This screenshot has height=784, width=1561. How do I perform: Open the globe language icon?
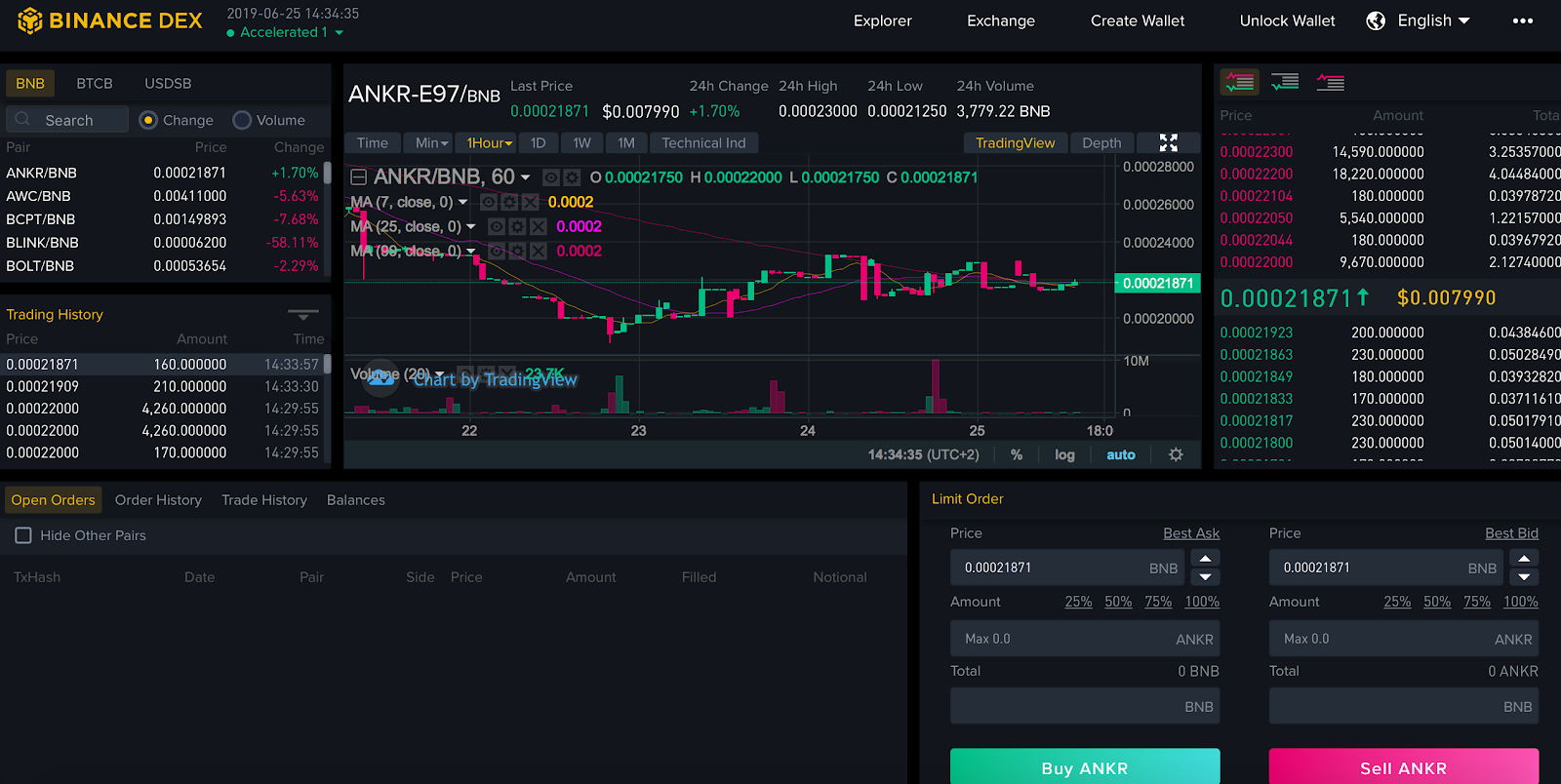point(1376,20)
